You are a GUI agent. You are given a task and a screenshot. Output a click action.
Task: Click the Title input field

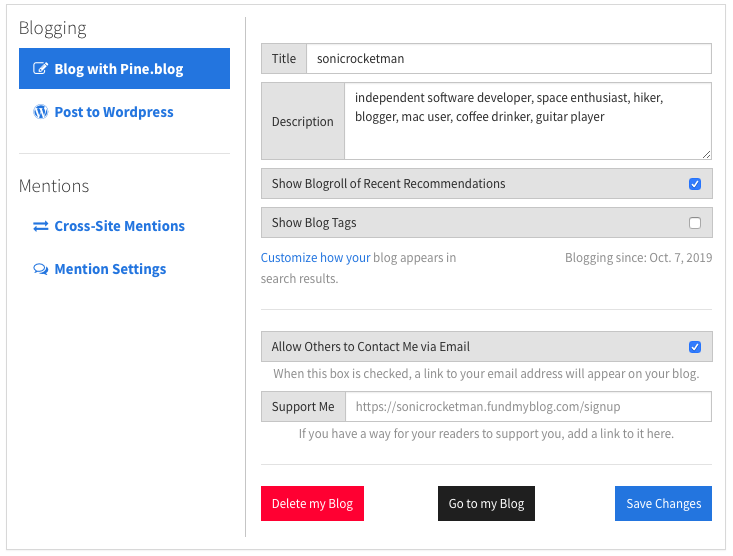[x=509, y=58]
